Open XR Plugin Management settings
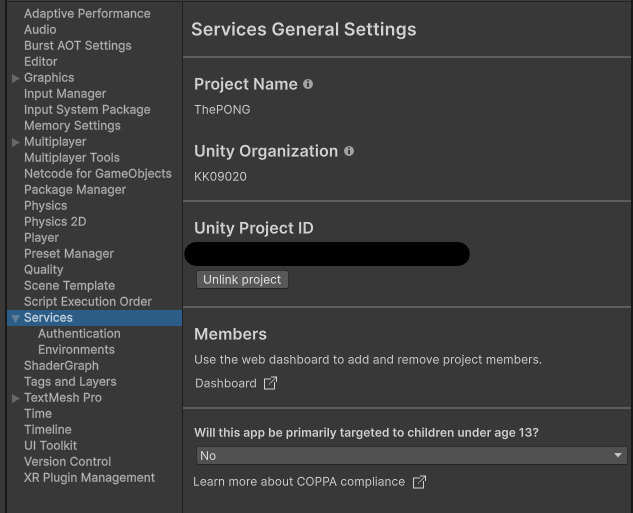This screenshot has width=633, height=513. pos(89,478)
